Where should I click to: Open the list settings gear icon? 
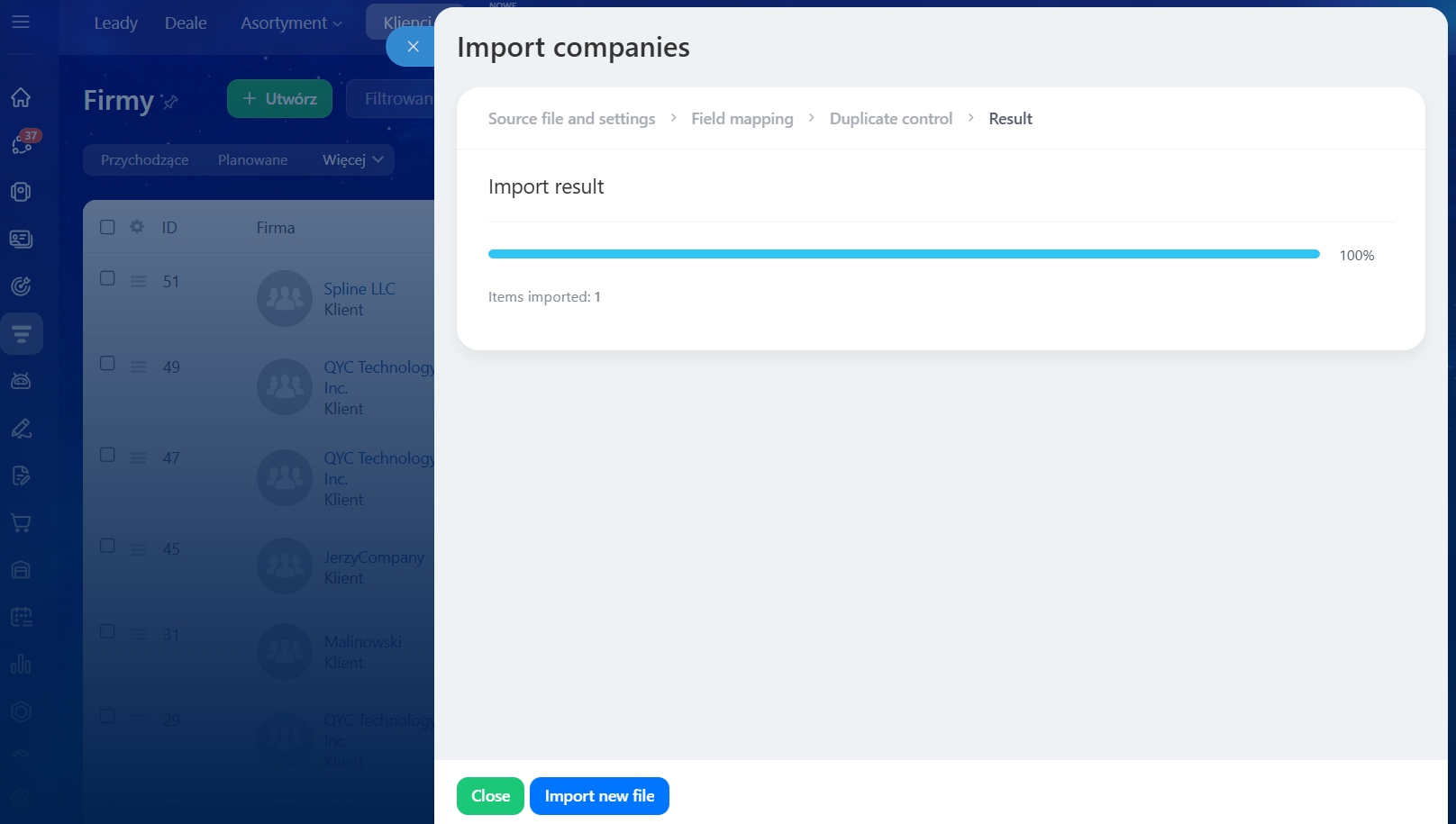(137, 227)
